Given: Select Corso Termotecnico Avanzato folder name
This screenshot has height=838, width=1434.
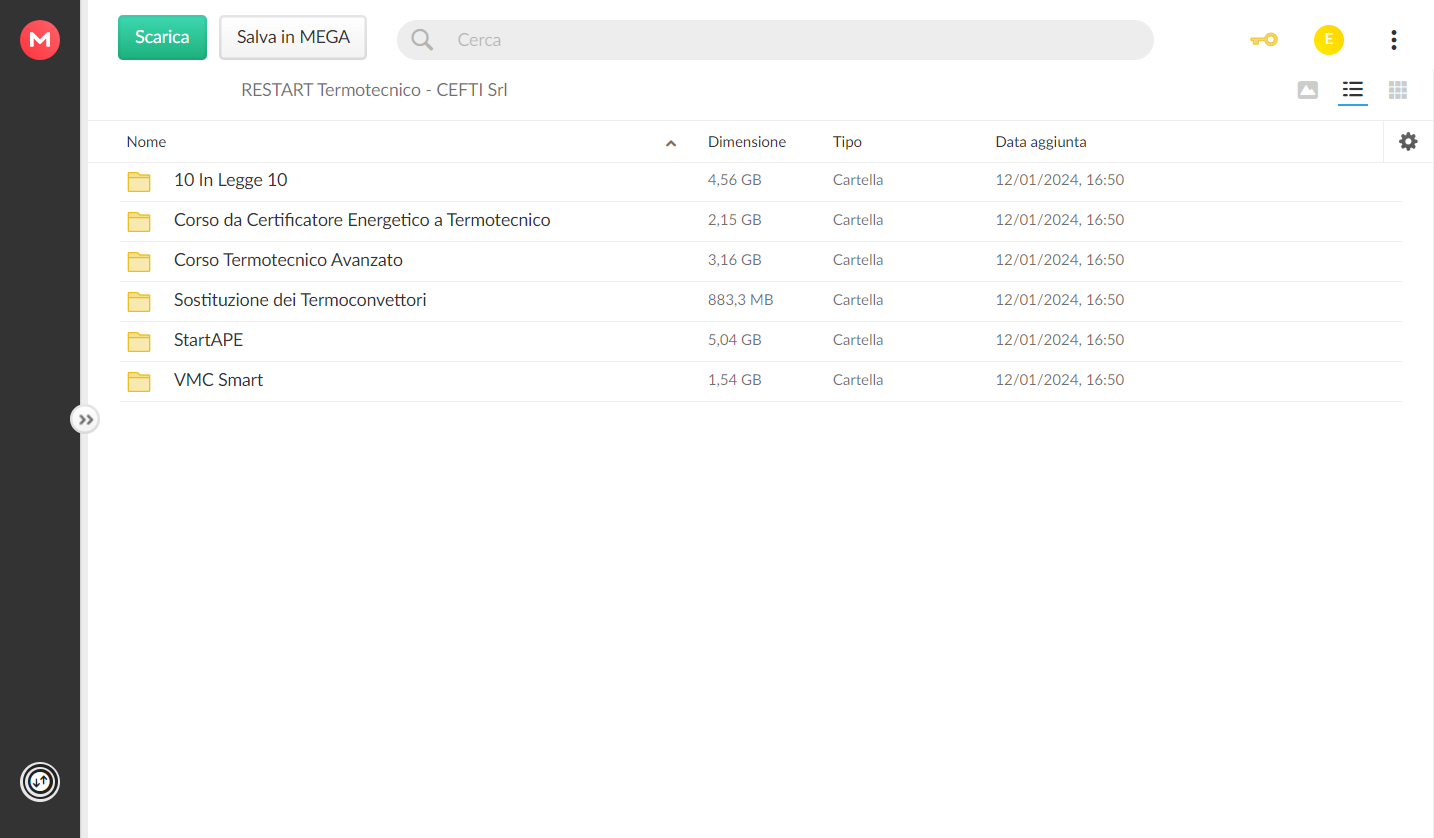Looking at the screenshot, I should (288, 260).
